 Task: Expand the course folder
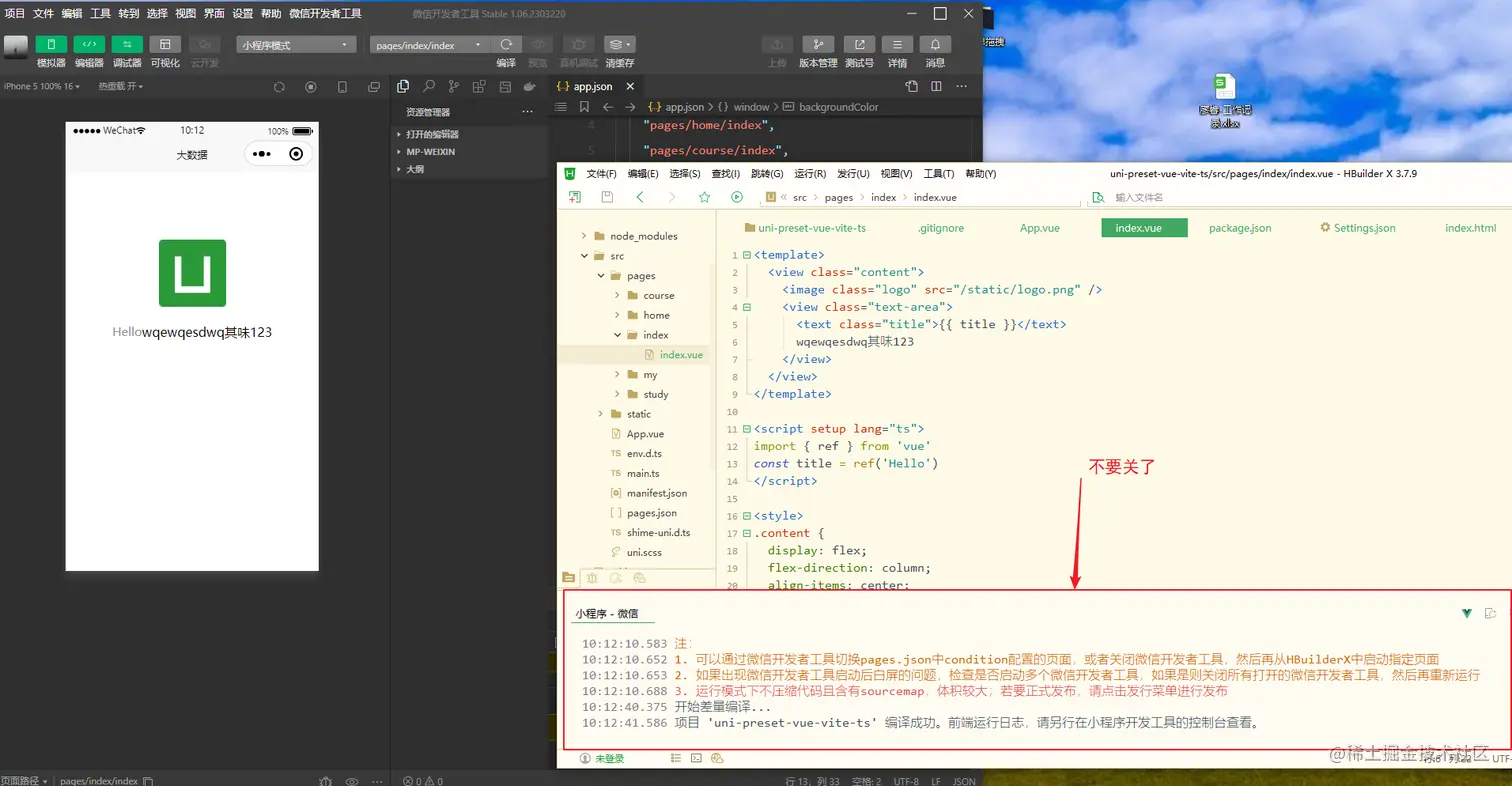pos(617,296)
